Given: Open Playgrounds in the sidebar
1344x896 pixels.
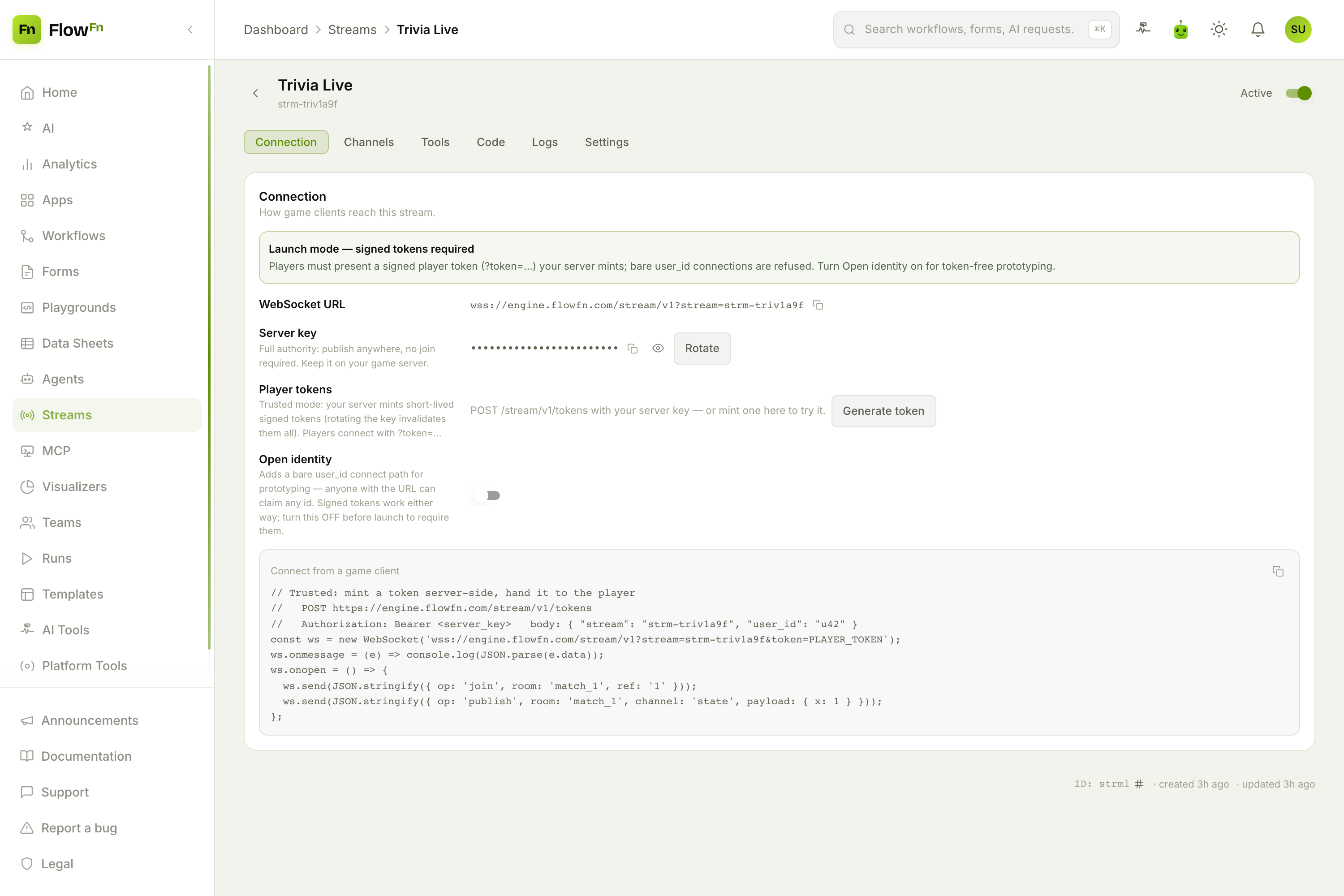Looking at the screenshot, I should (x=107, y=307).
